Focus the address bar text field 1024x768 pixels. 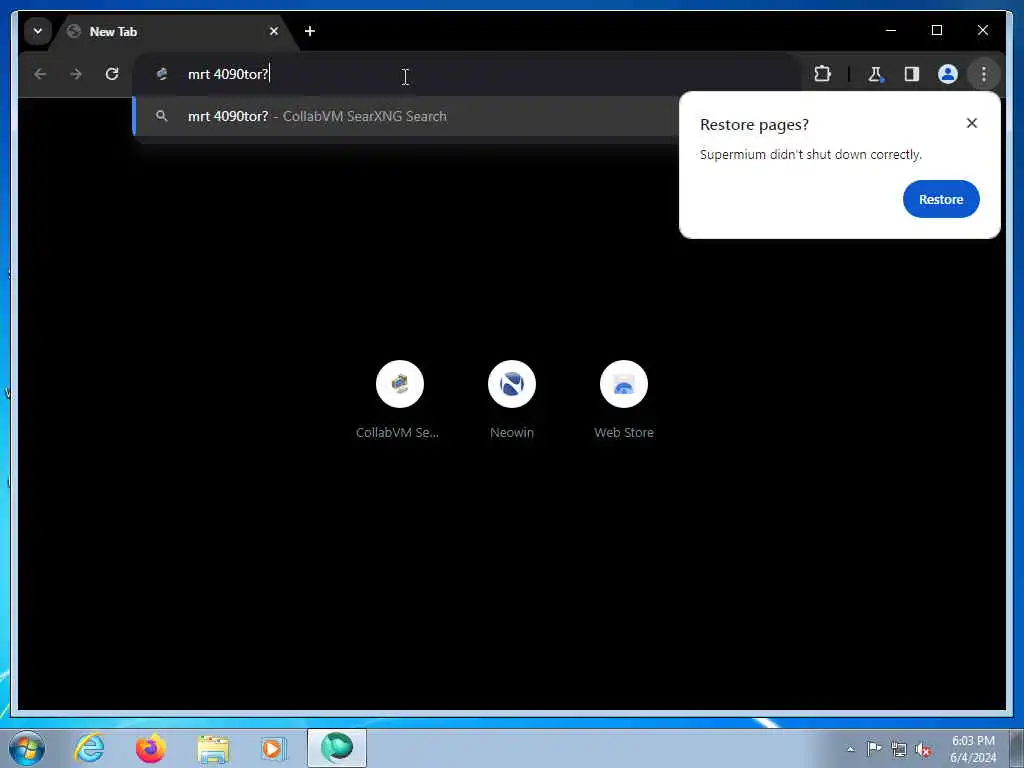[467, 74]
